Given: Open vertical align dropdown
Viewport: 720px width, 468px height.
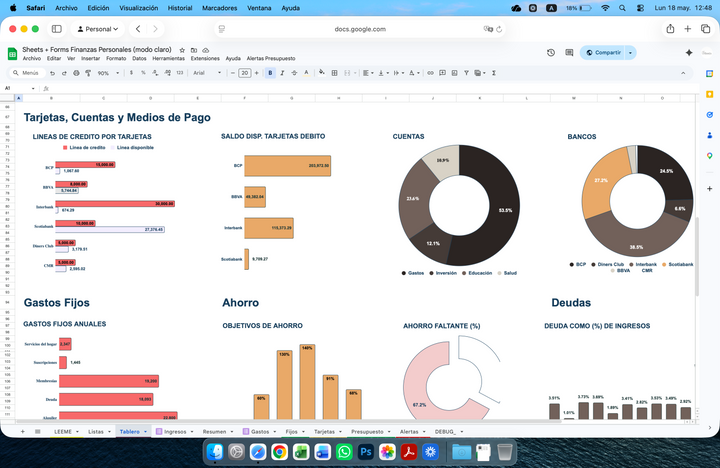Looking at the screenshot, I should coord(382,73).
